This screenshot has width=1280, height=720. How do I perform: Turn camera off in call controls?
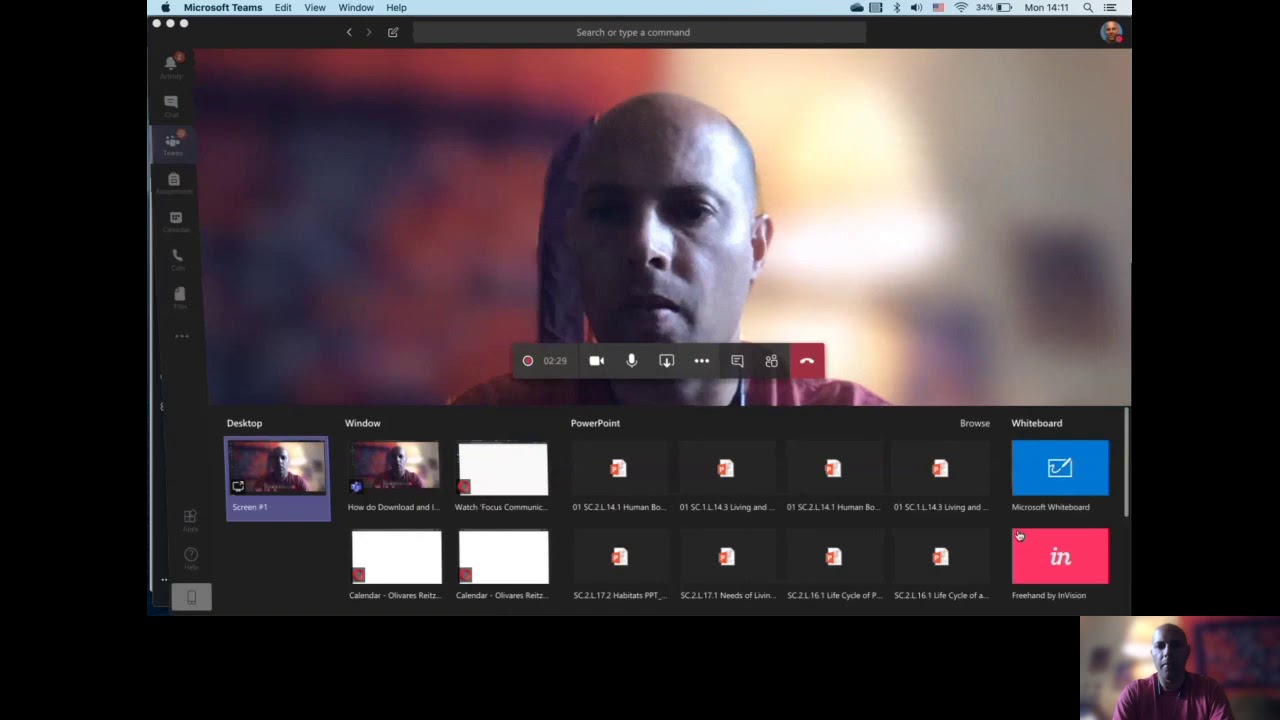pyautogui.click(x=596, y=361)
